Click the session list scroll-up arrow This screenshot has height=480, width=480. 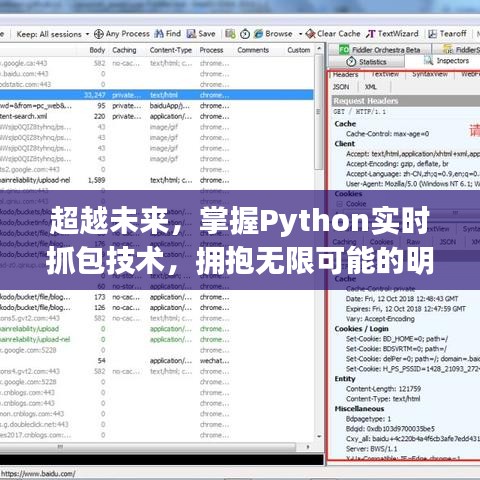(x=319, y=49)
